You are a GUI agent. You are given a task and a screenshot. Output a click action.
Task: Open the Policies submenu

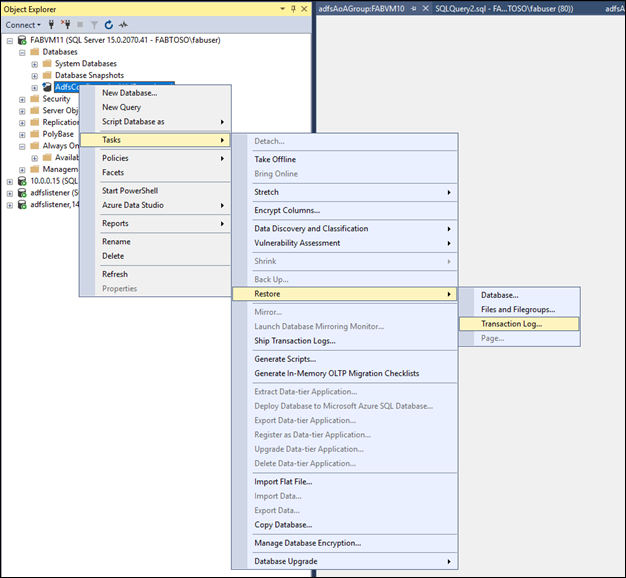coord(155,158)
